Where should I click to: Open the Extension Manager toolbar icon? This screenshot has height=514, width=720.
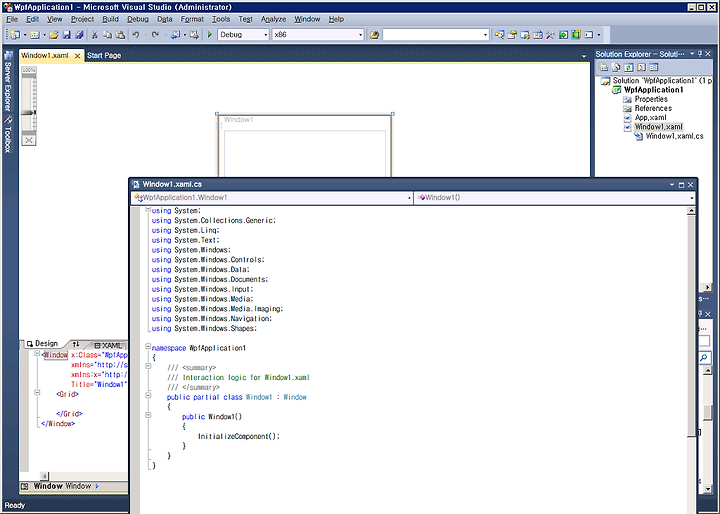click(x=576, y=35)
